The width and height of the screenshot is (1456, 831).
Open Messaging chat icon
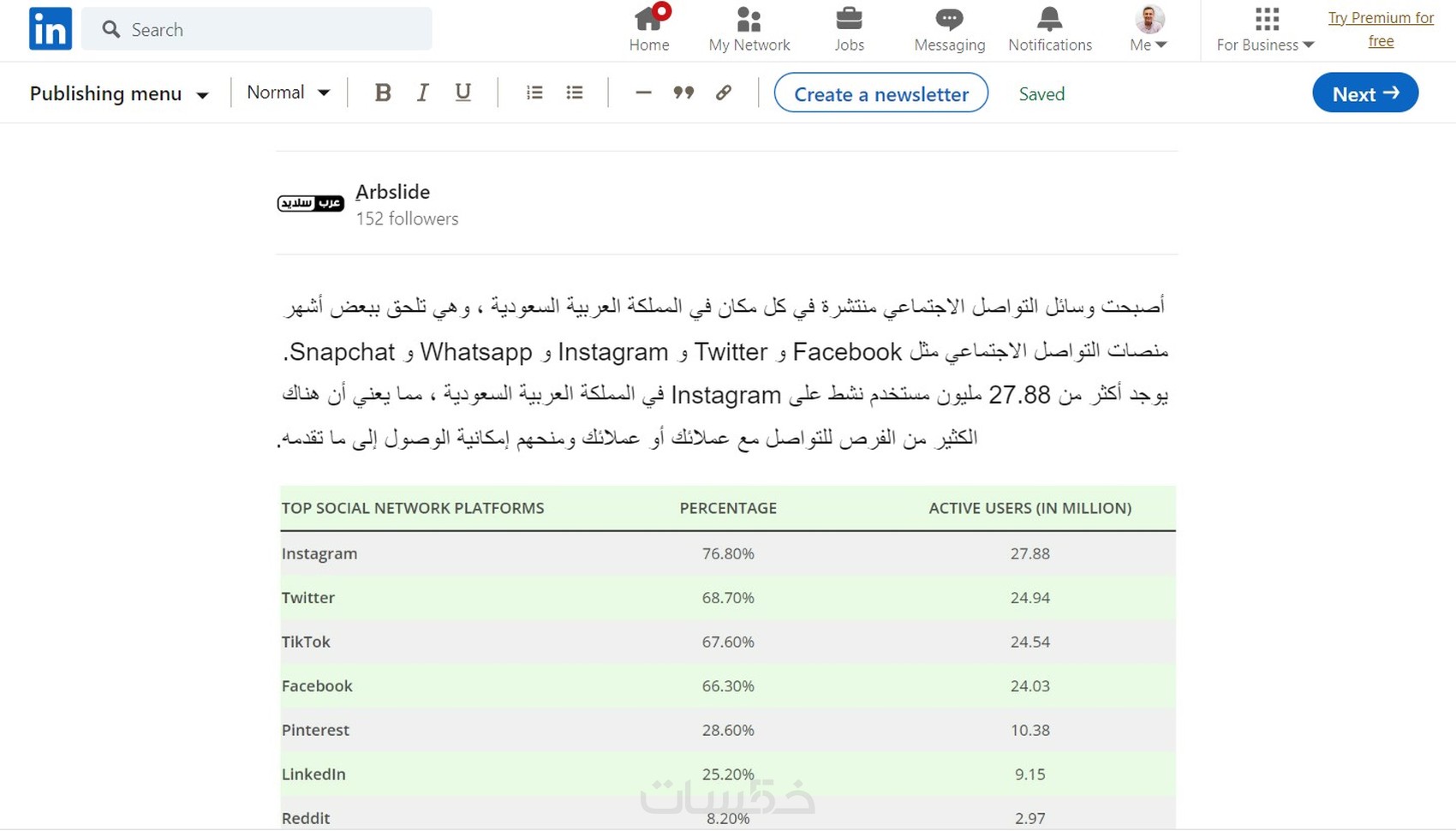tap(949, 18)
